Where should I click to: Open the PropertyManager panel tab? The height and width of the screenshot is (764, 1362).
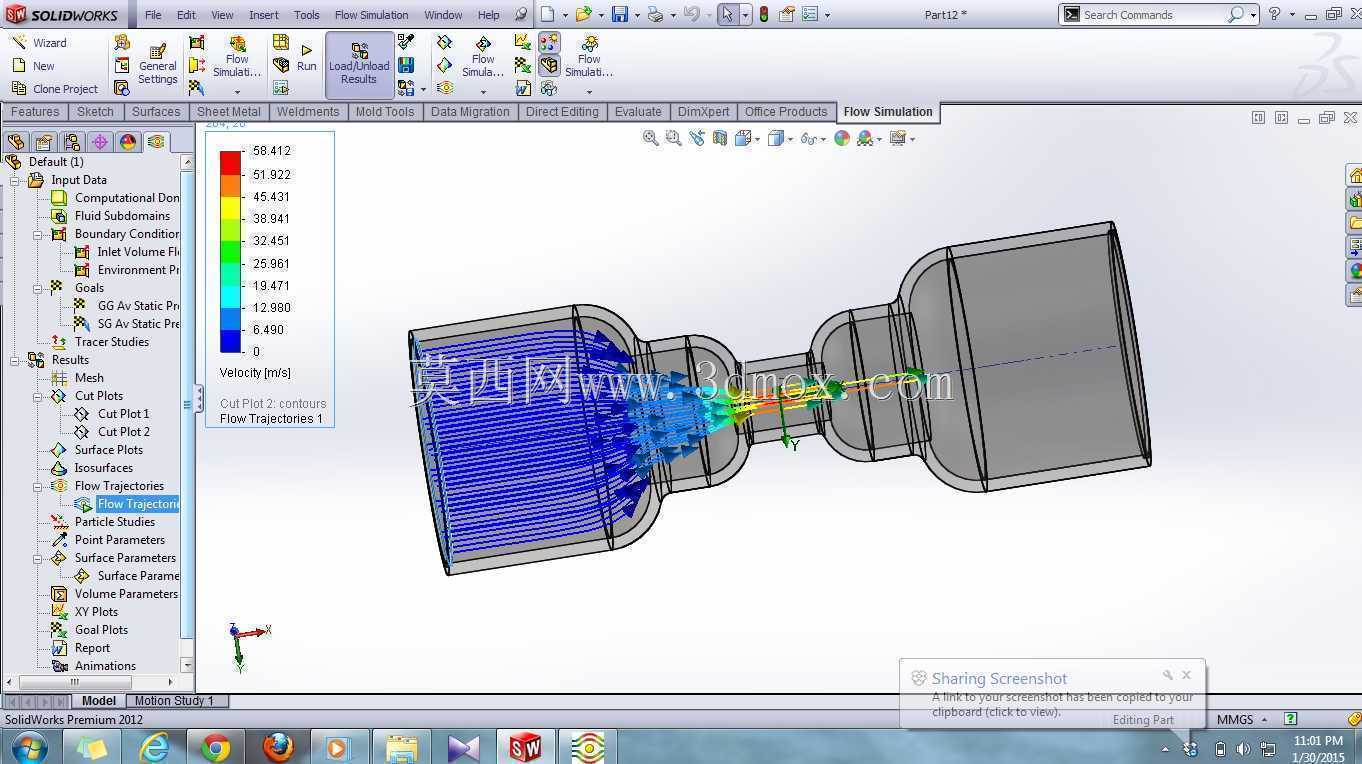tap(43, 142)
